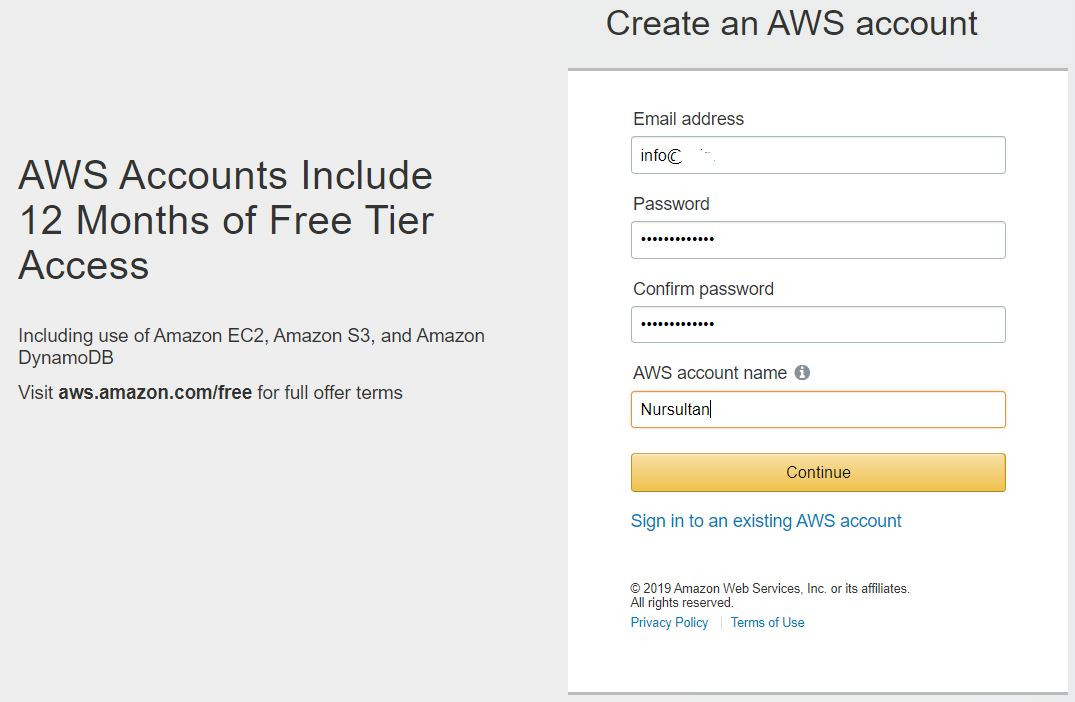
Task: Click the Confirm password field
Action: pos(818,324)
